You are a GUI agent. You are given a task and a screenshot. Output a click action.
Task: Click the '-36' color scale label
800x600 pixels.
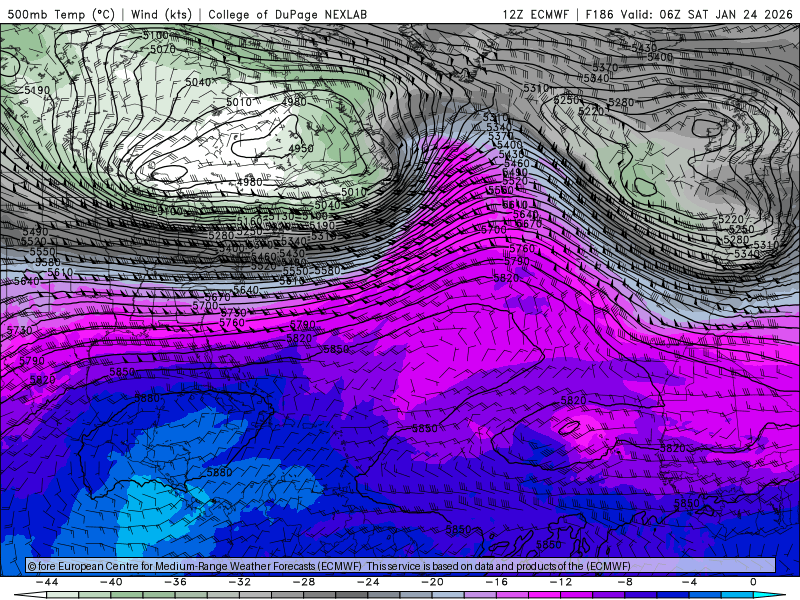coord(175,582)
